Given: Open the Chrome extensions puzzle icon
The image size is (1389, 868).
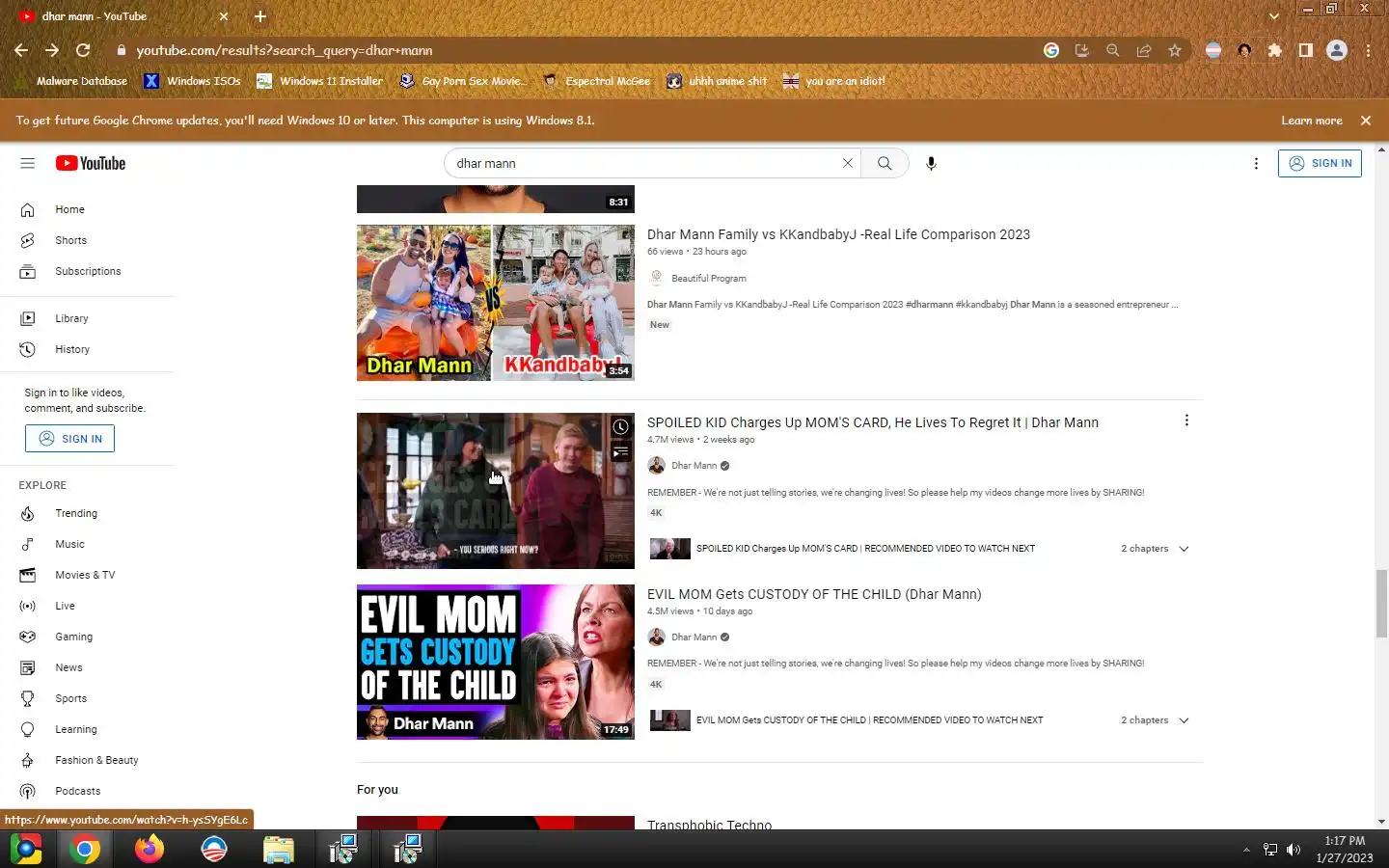Looking at the screenshot, I should [1275, 50].
